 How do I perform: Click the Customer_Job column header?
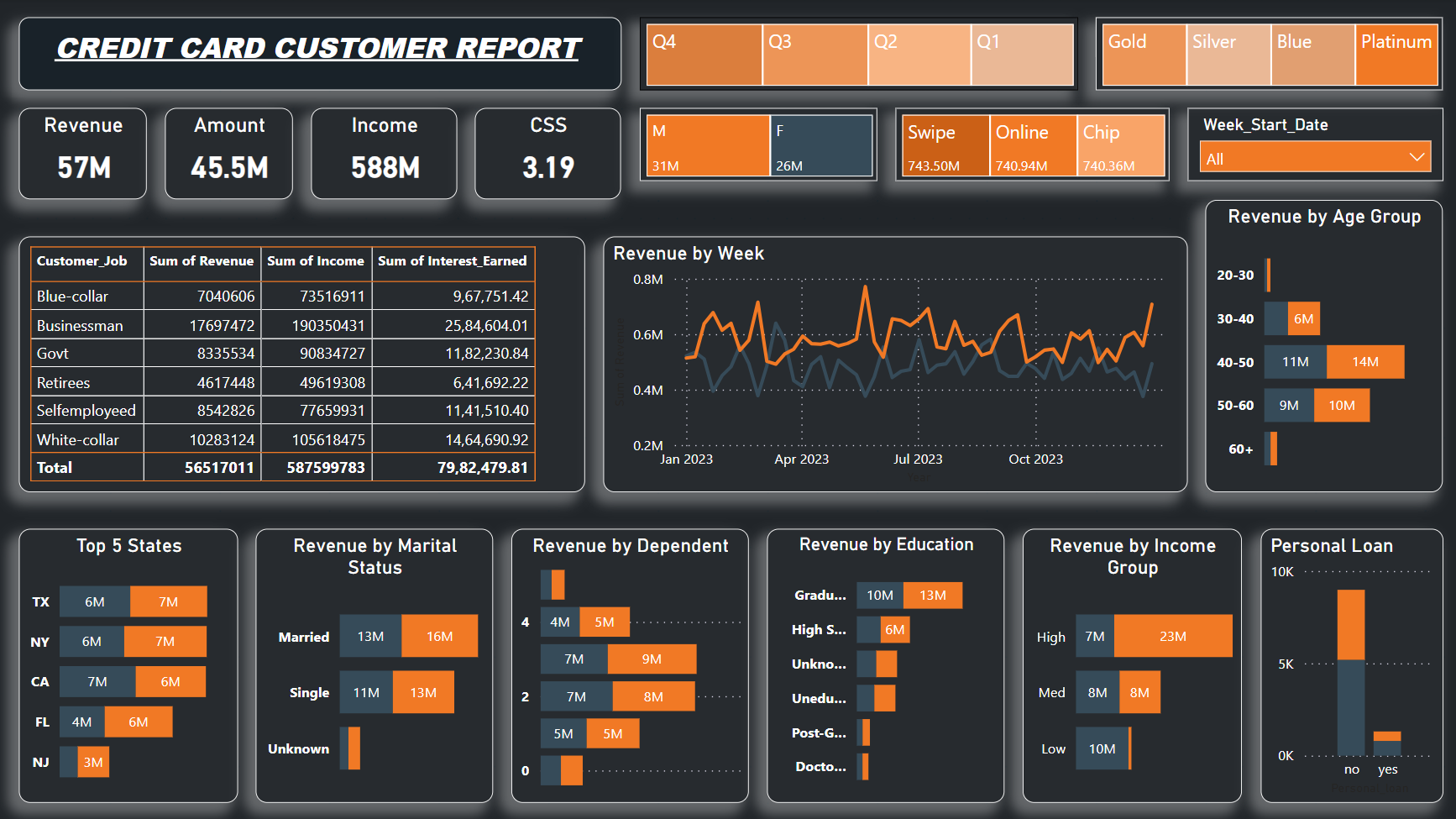pos(82,261)
